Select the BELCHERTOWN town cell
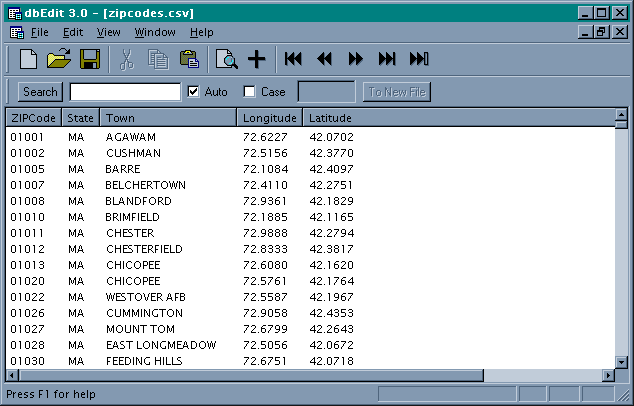Screen dimensions: 634x406 (146, 185)
